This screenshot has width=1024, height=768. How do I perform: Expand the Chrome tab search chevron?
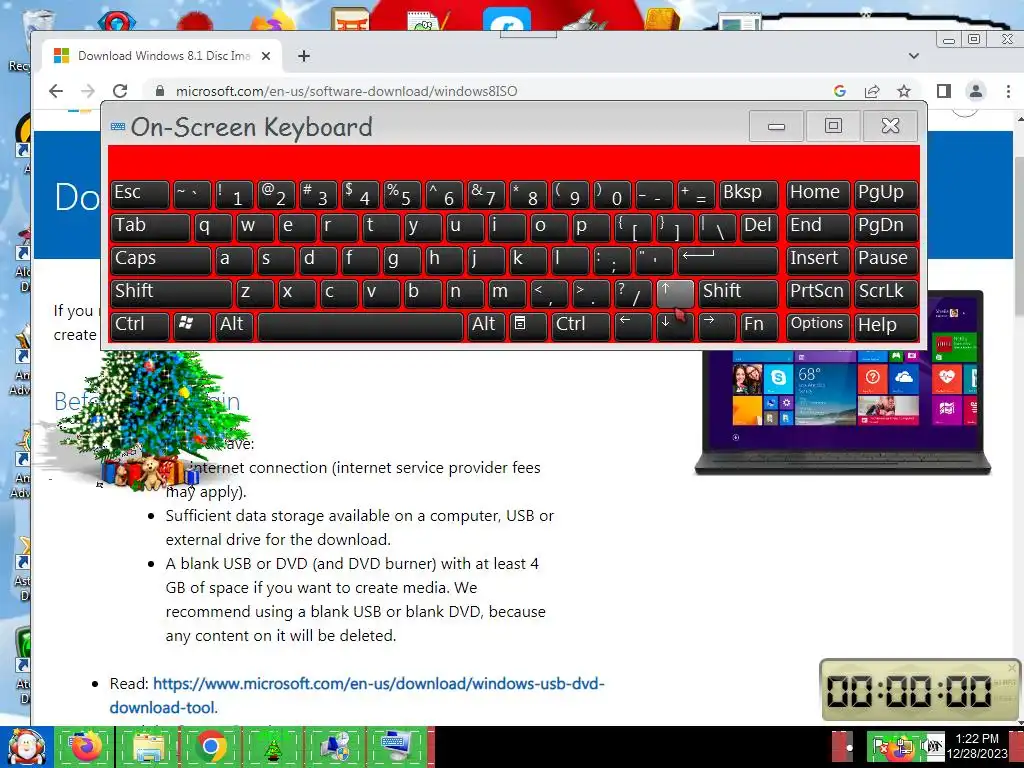pos(914,56)
